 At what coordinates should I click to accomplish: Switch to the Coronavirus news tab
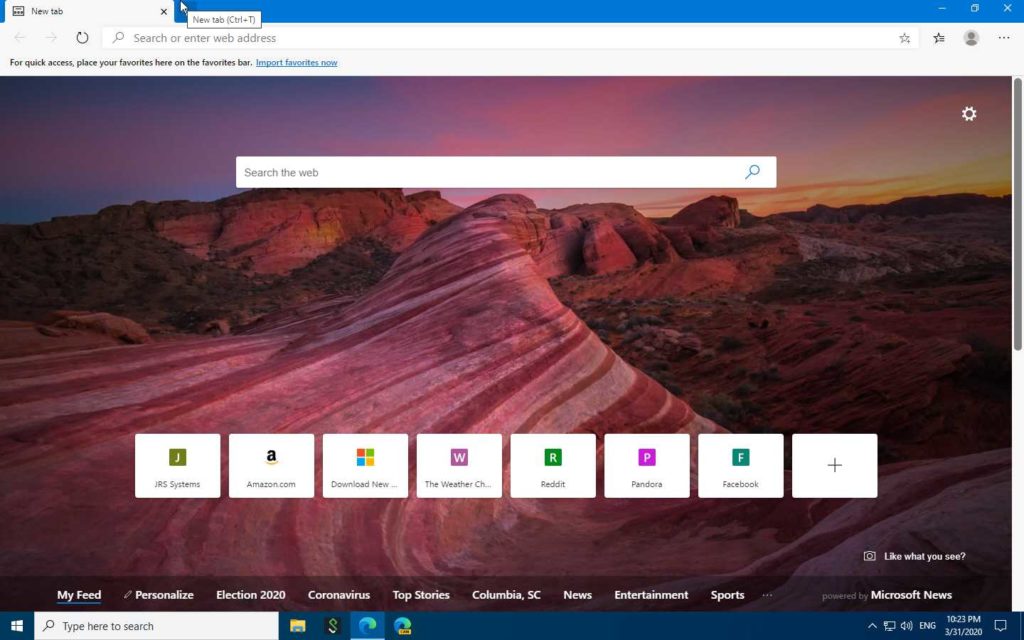(338, 595)
